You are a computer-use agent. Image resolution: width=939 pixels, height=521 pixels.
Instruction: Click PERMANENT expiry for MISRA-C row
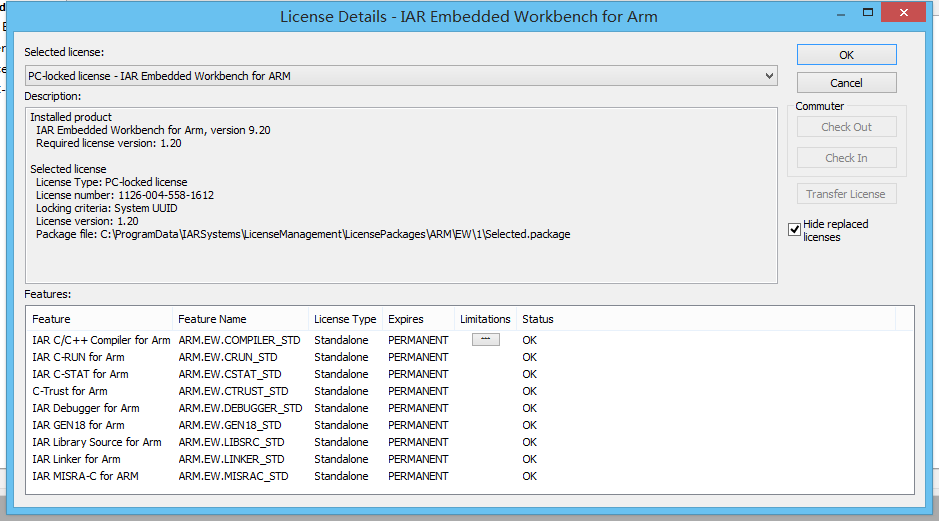418,476
